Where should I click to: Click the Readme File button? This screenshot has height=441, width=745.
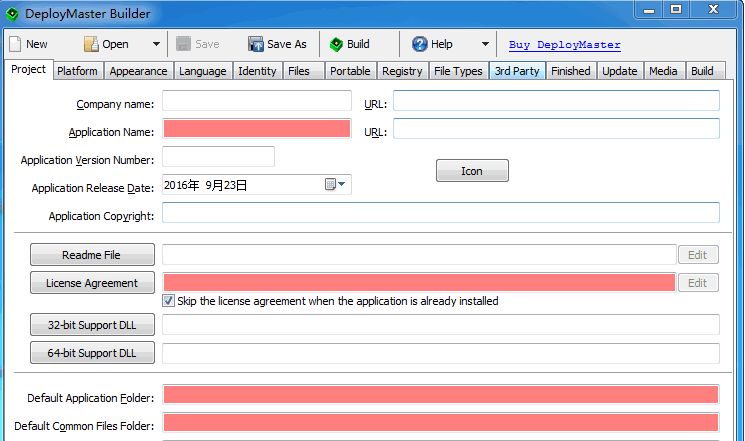92,255
